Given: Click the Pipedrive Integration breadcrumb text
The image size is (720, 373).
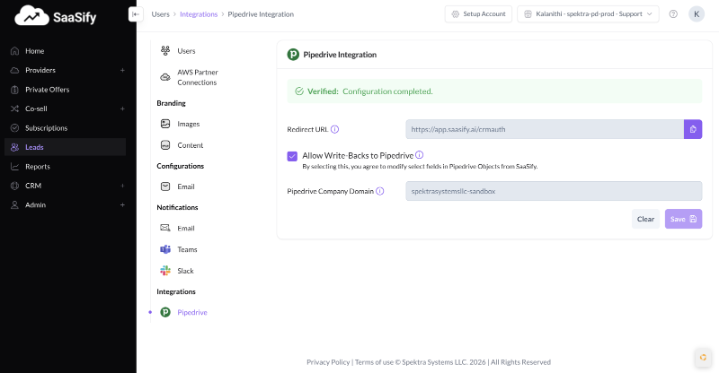Looking at the screenshot, I should coord(261,14).
